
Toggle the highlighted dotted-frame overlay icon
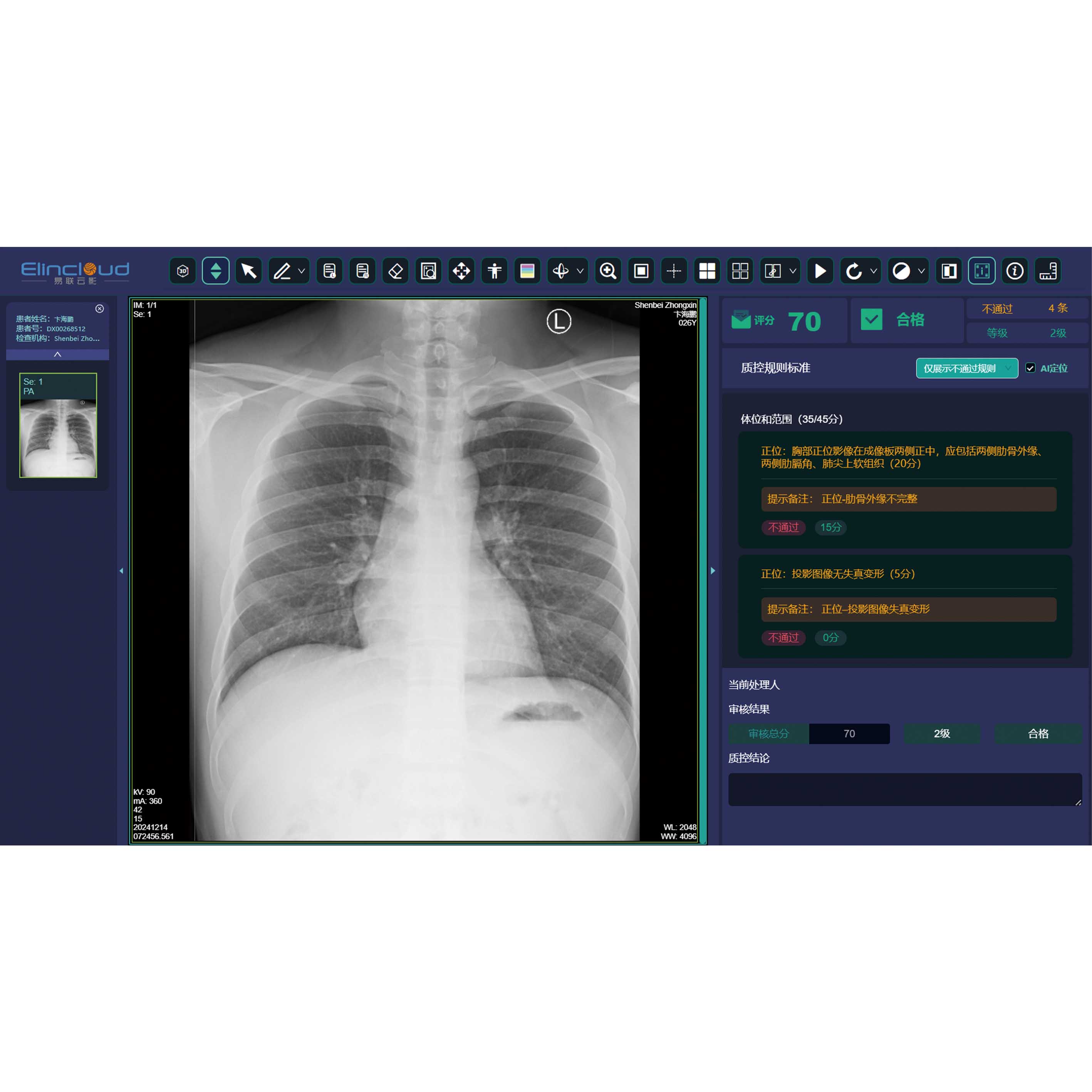982,271
